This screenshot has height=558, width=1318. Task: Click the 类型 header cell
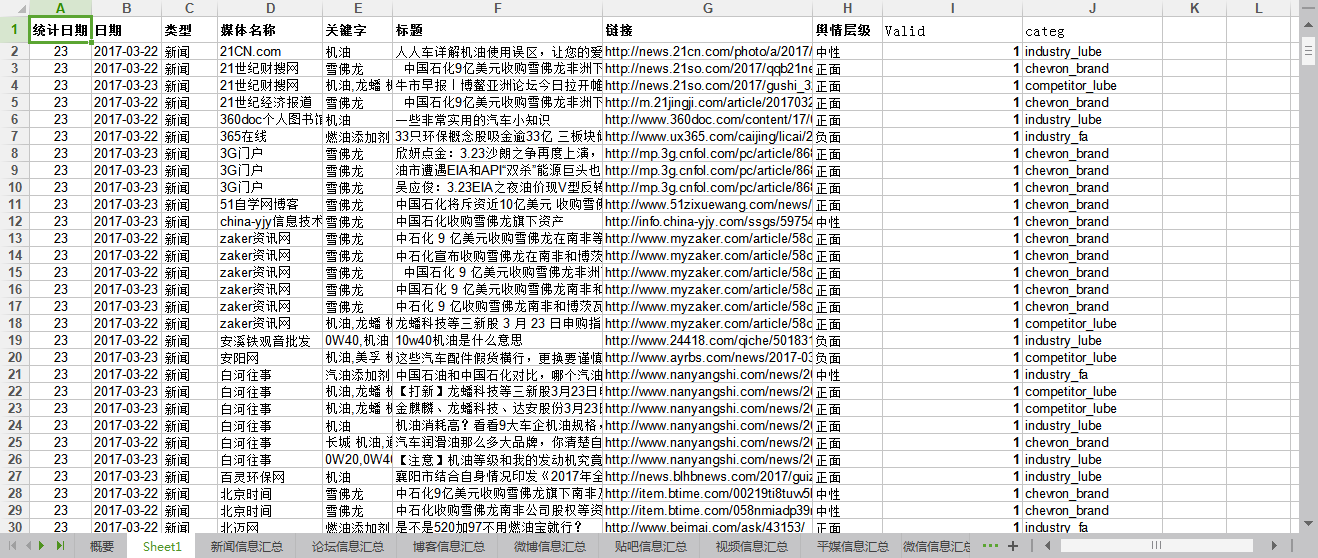(x=190, y=30)
